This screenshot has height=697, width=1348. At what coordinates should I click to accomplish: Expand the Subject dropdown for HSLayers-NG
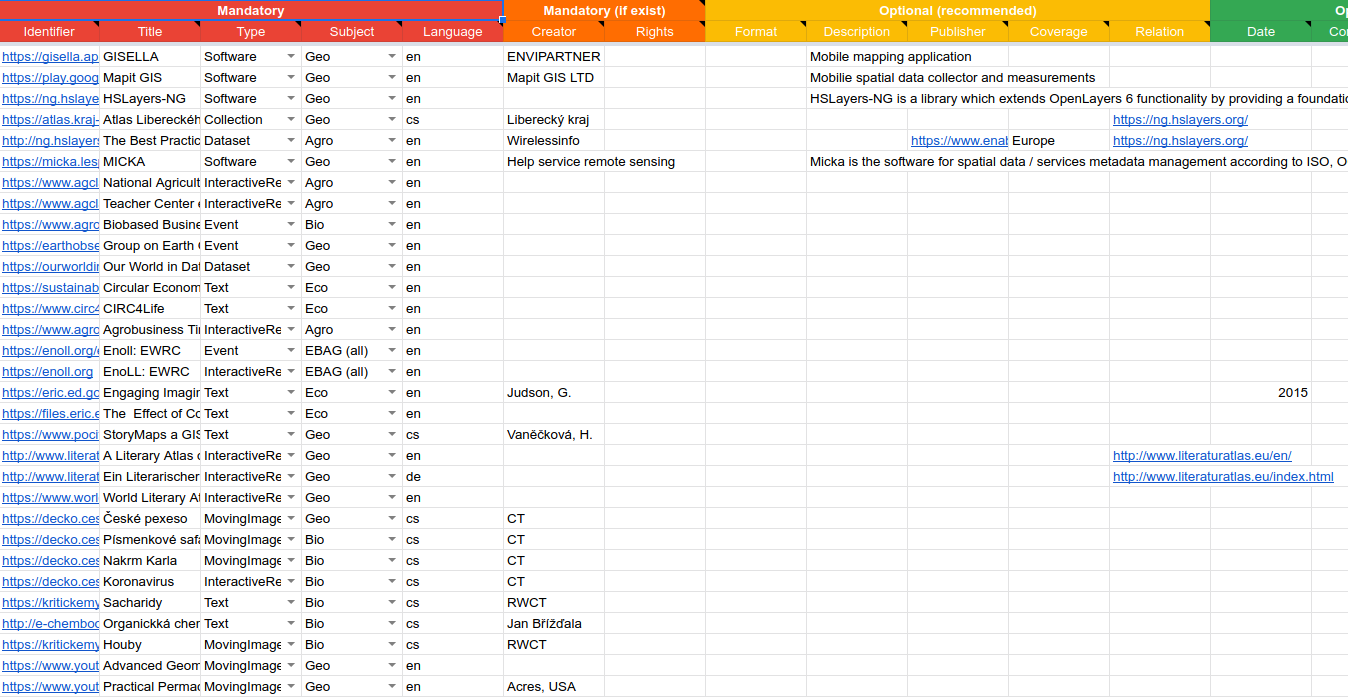(392, 99)
